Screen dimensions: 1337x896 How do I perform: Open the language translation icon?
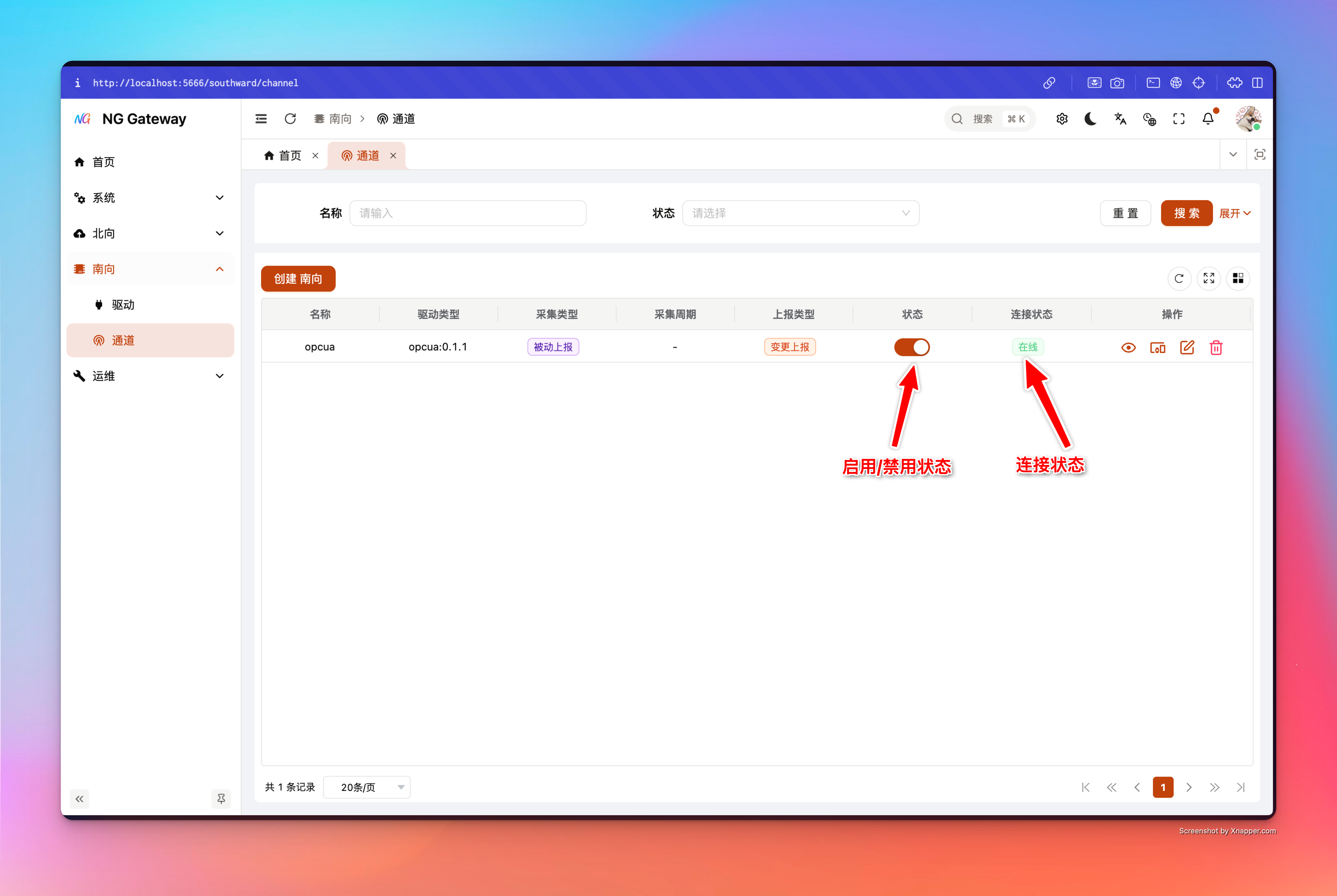click(1120, 119)
